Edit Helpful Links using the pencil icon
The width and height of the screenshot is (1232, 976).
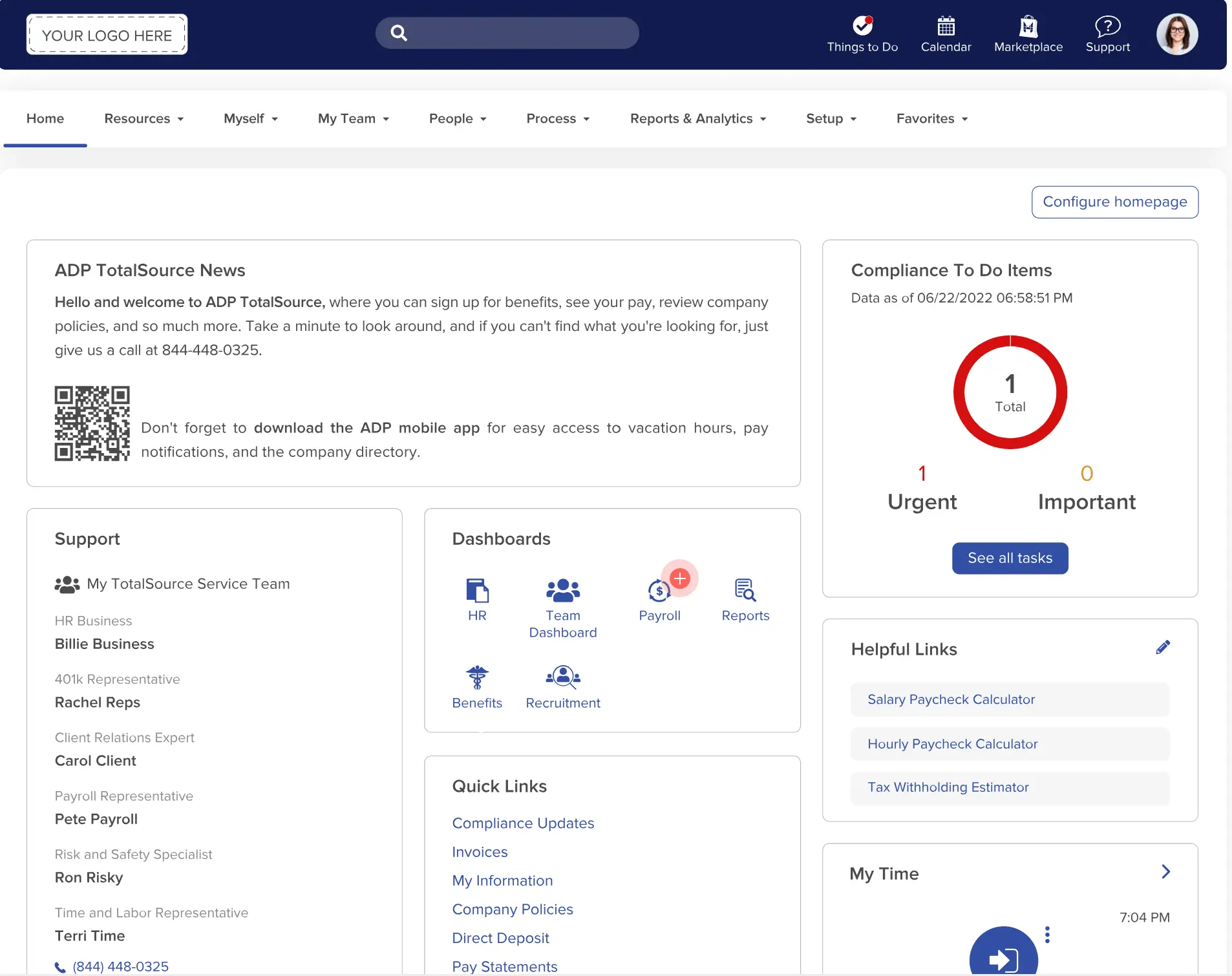click(x=1162, y=648)
